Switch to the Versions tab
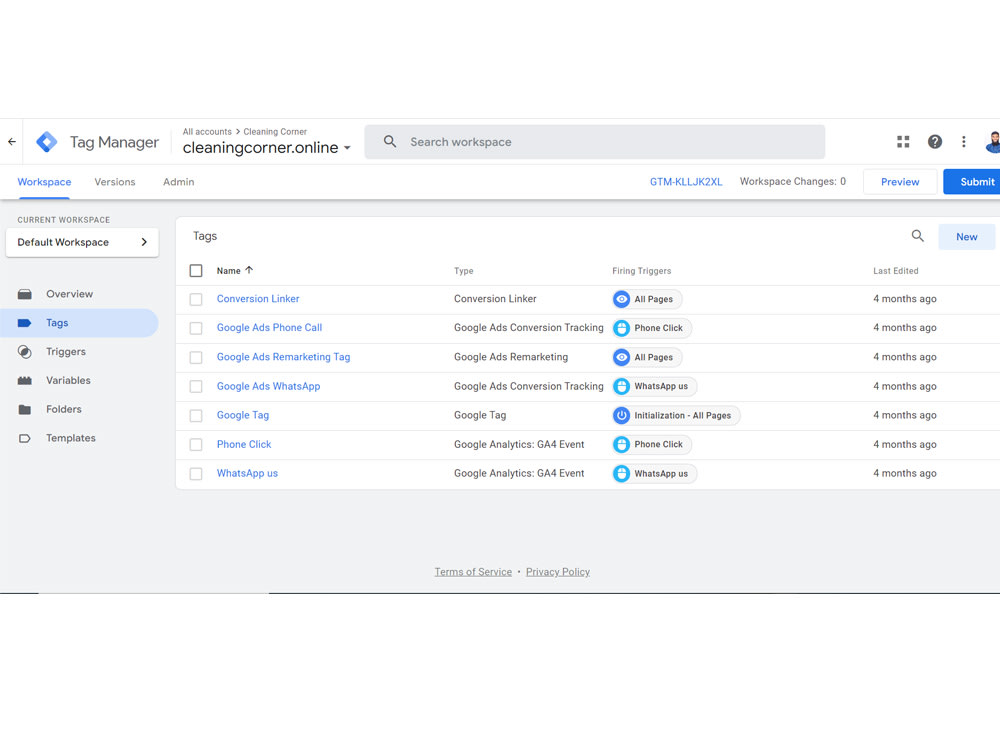The image size is (1000, 750). click(115, 182)
